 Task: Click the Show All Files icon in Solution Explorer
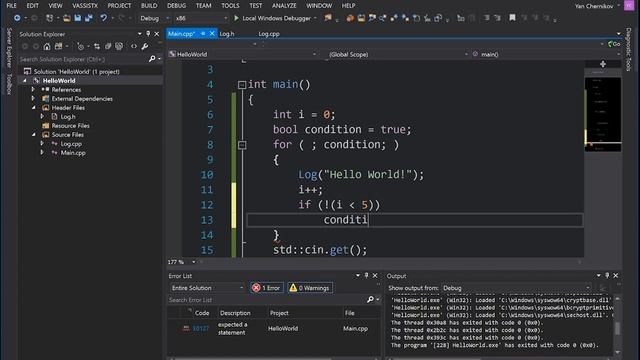click(119, 47)
